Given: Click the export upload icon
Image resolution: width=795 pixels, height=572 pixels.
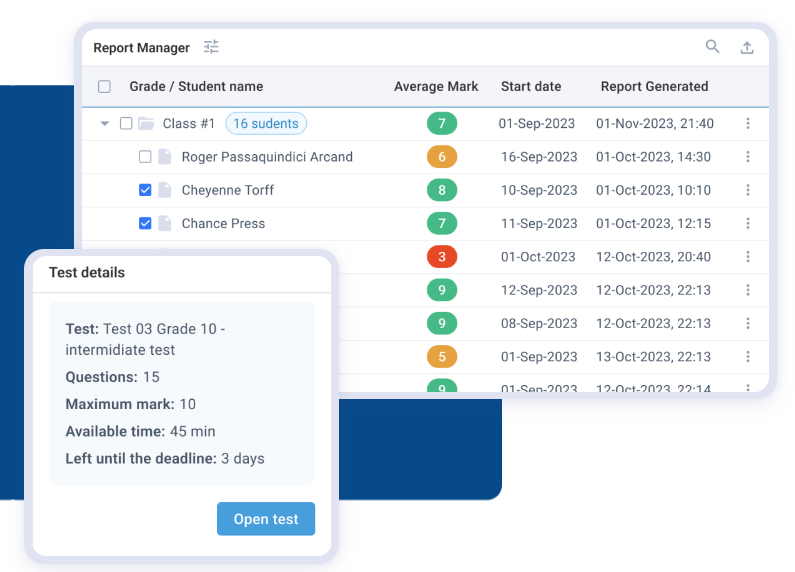Looking at the screenshot, I should 746,47.
